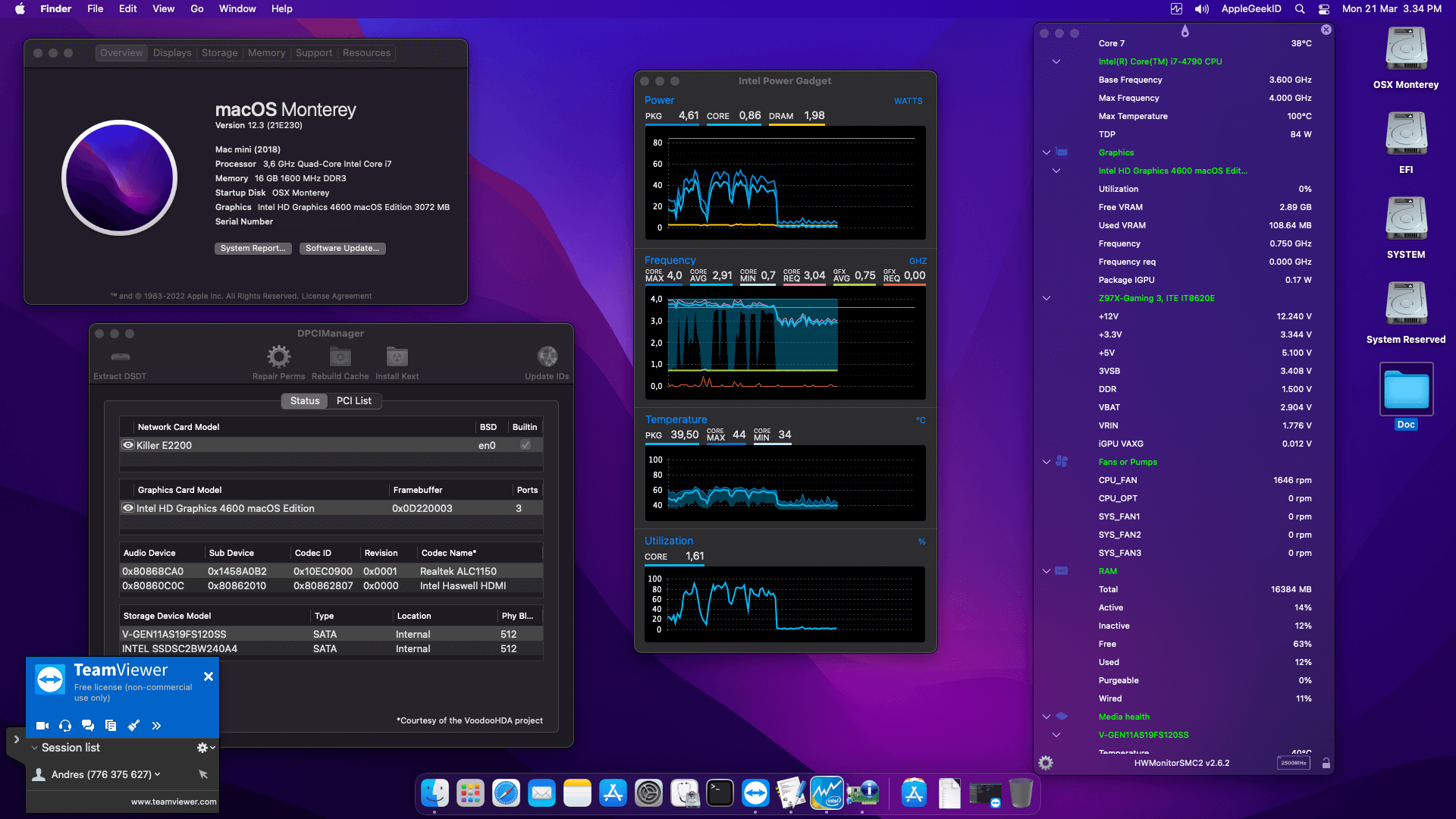Click Update IDs globe icon
Image resolution: width=1456 pixels, height=819 pixels.
[x=548, y=356]
